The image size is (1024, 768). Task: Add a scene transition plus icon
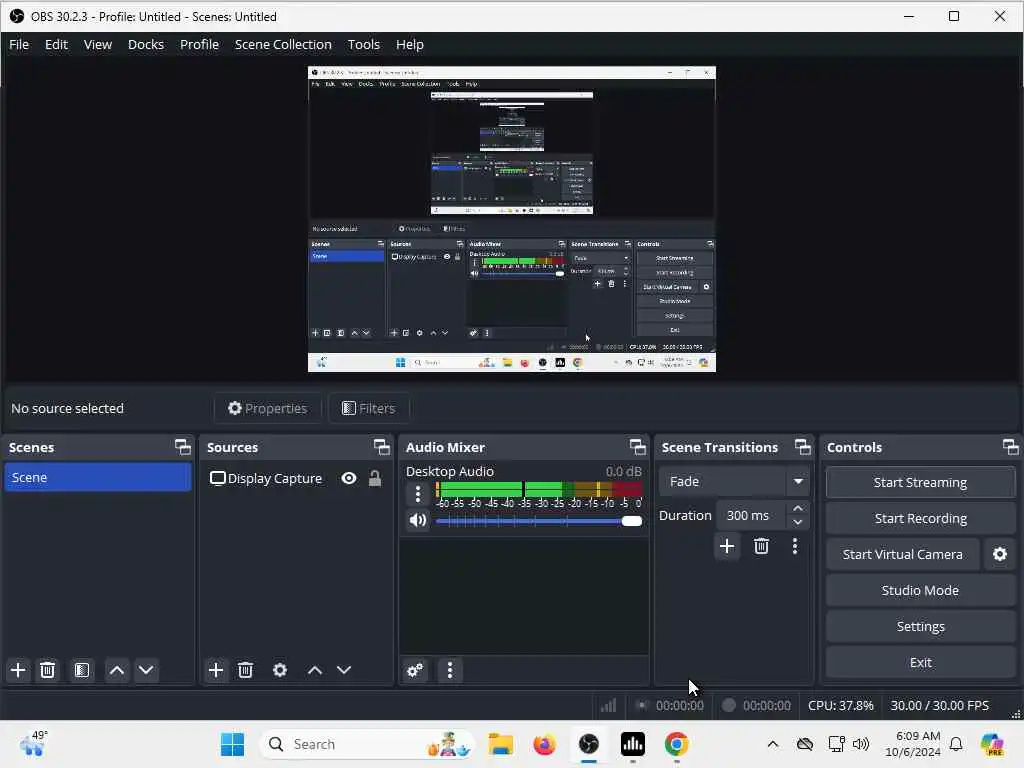[727, 546]
